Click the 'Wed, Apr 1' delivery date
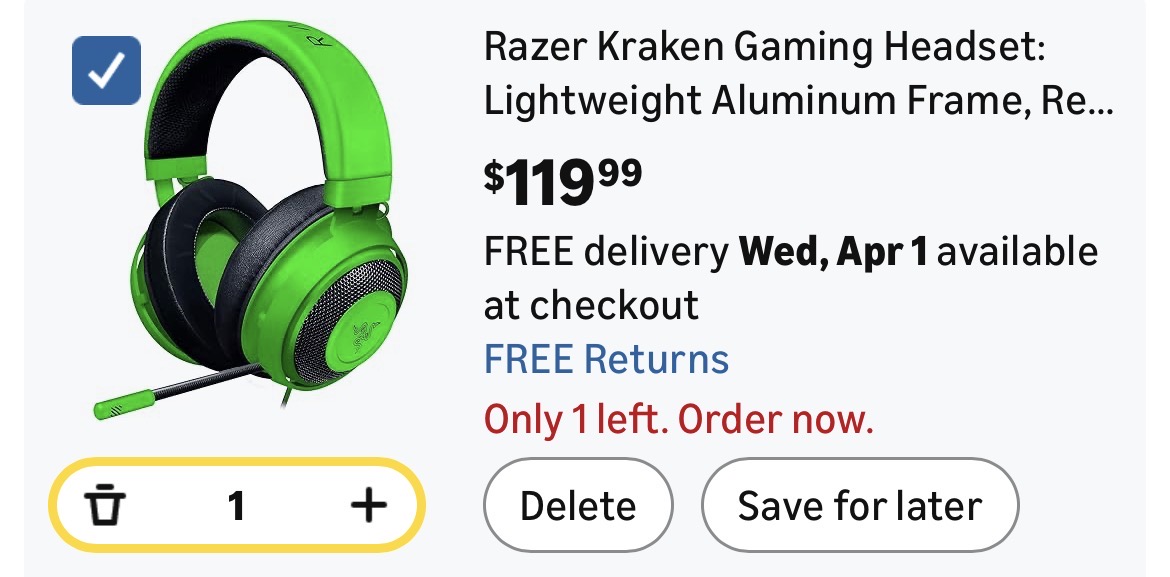The width and height of the screenshot is (1170, 577). click(833, 252)
